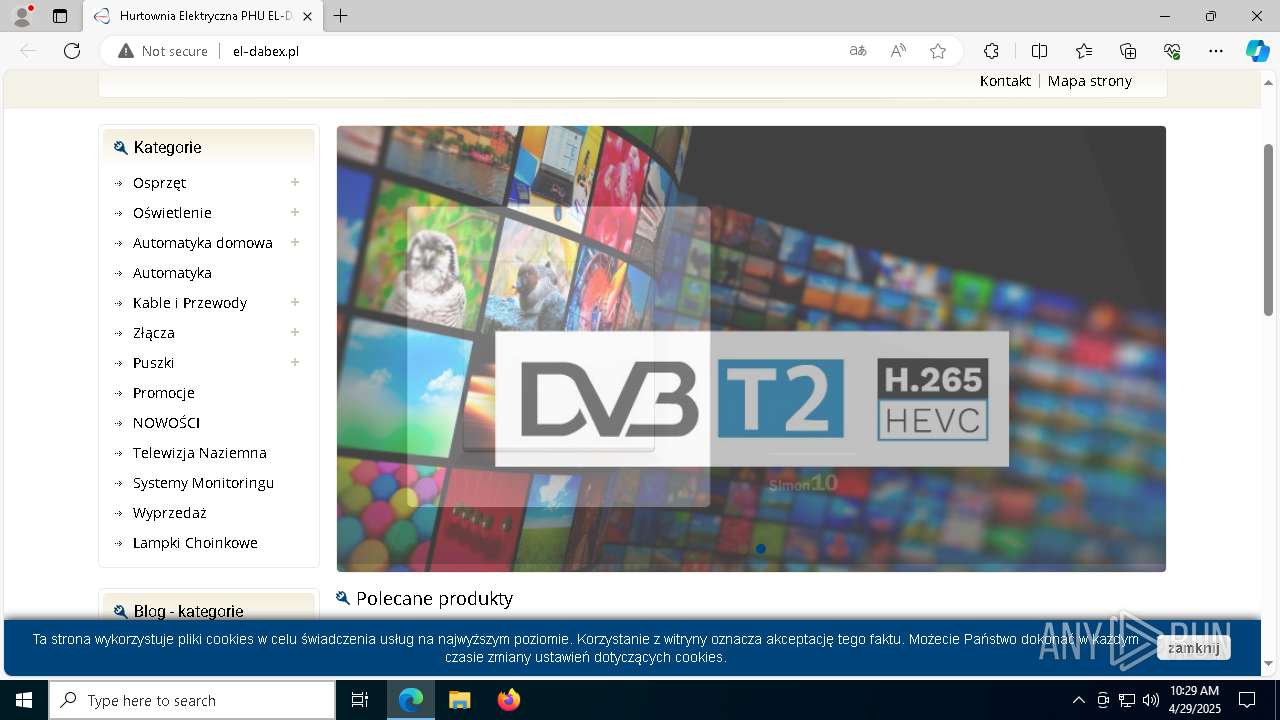
Task: Open the Telewizja Naziemna category
Action: pyautogui.click(x=200, y=453)
